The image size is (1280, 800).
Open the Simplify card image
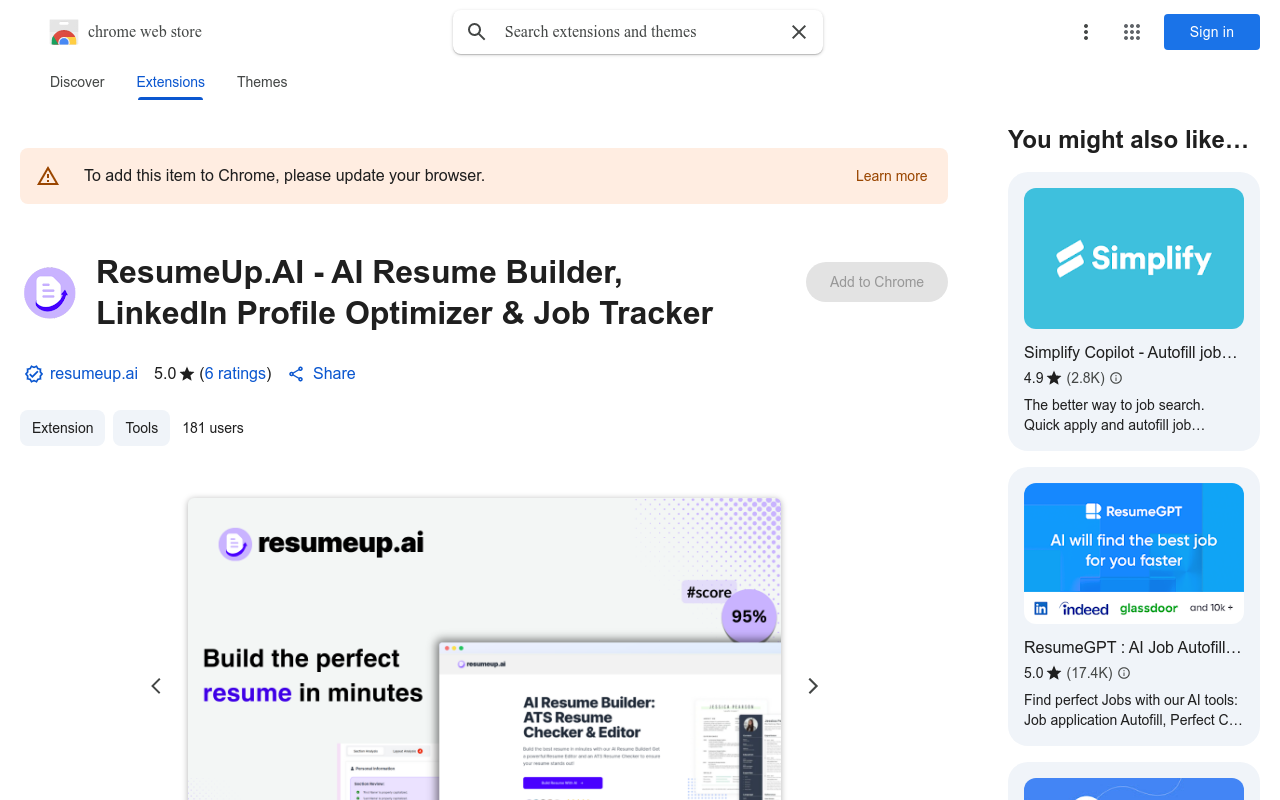[x=1134, y=258]
